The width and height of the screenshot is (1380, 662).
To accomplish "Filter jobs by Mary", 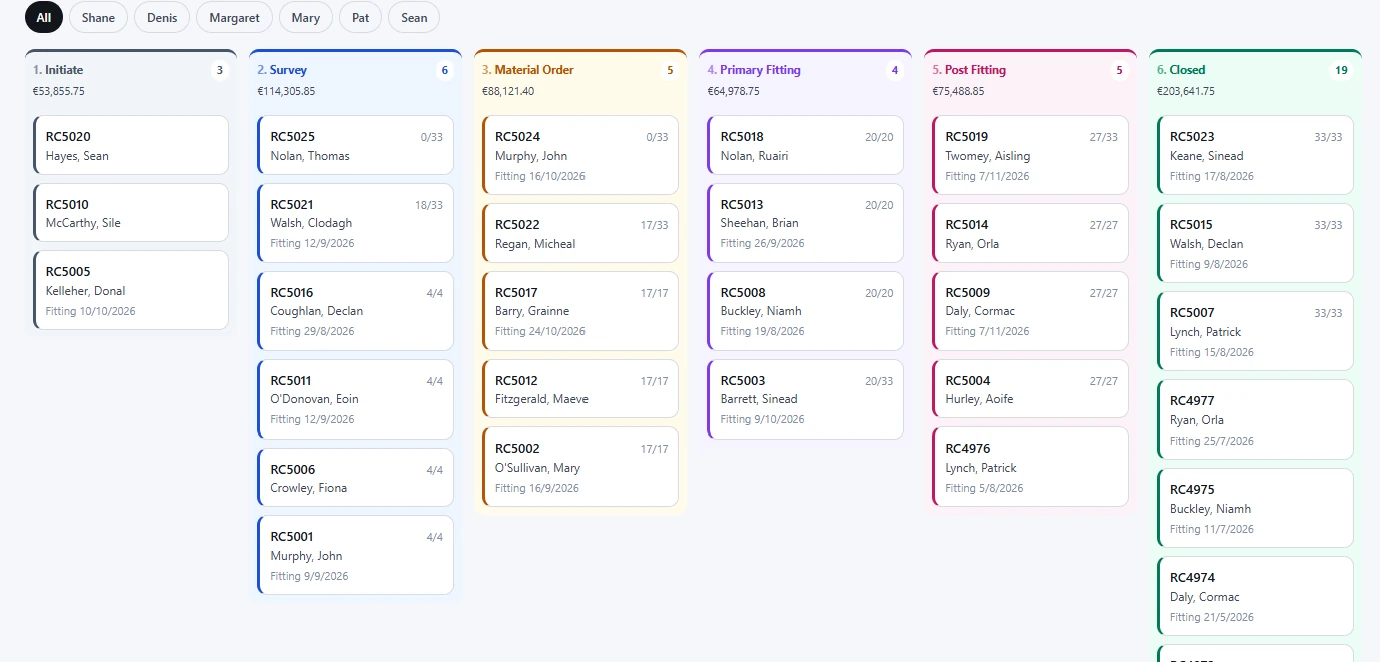I will tap(306, 17).
